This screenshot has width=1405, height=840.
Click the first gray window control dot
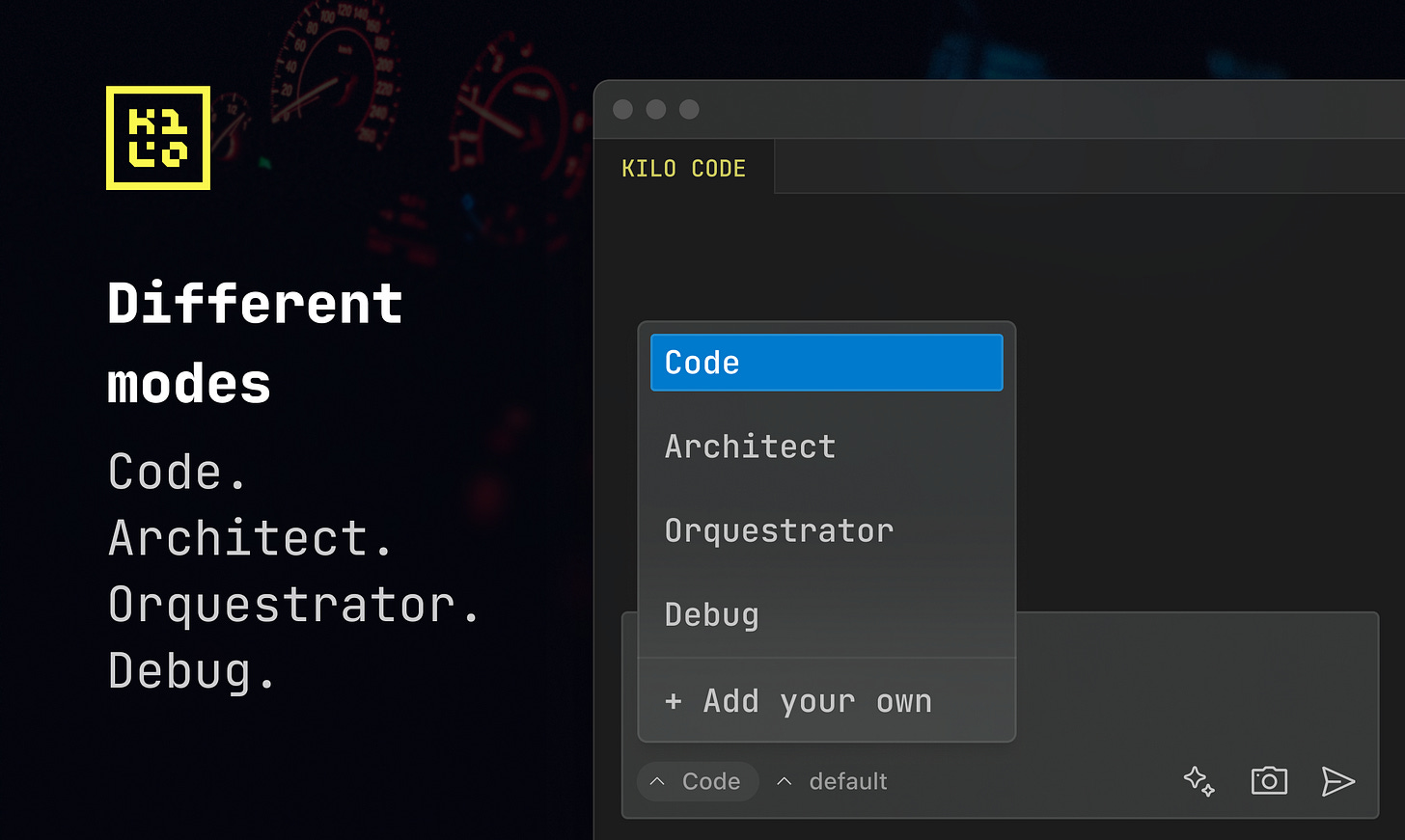[623, 109]
